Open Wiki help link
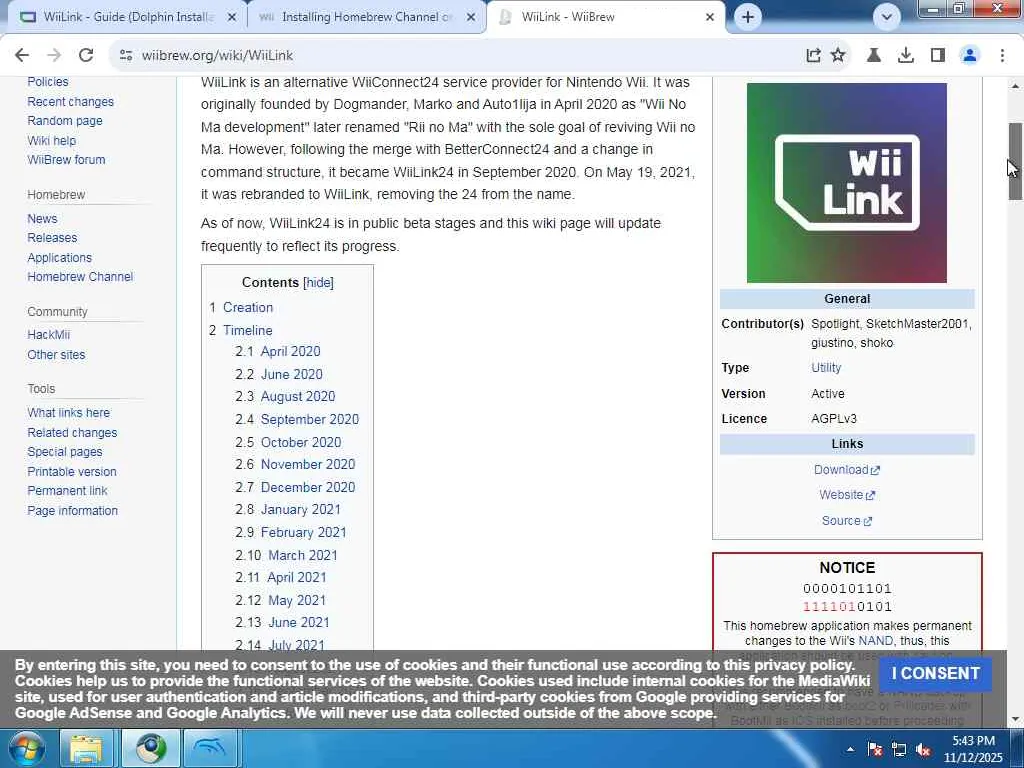 click(x=52, y=140)
